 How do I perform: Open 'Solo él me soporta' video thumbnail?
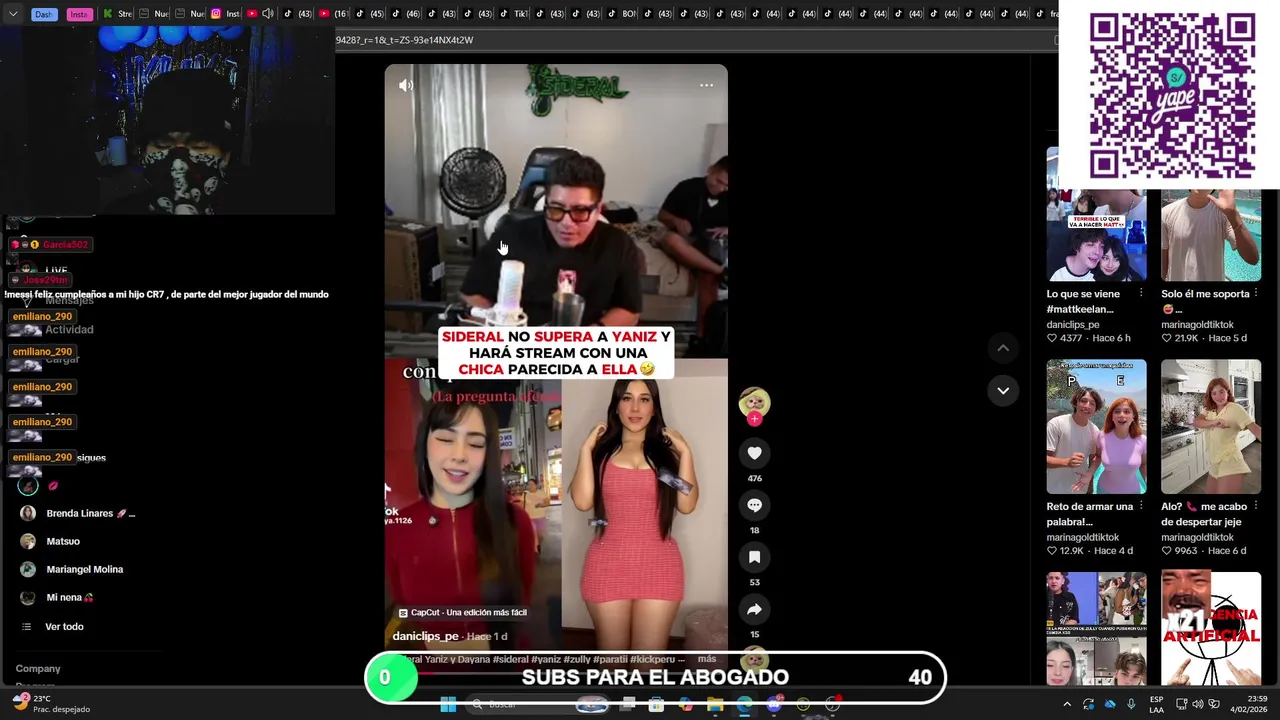1211,235
